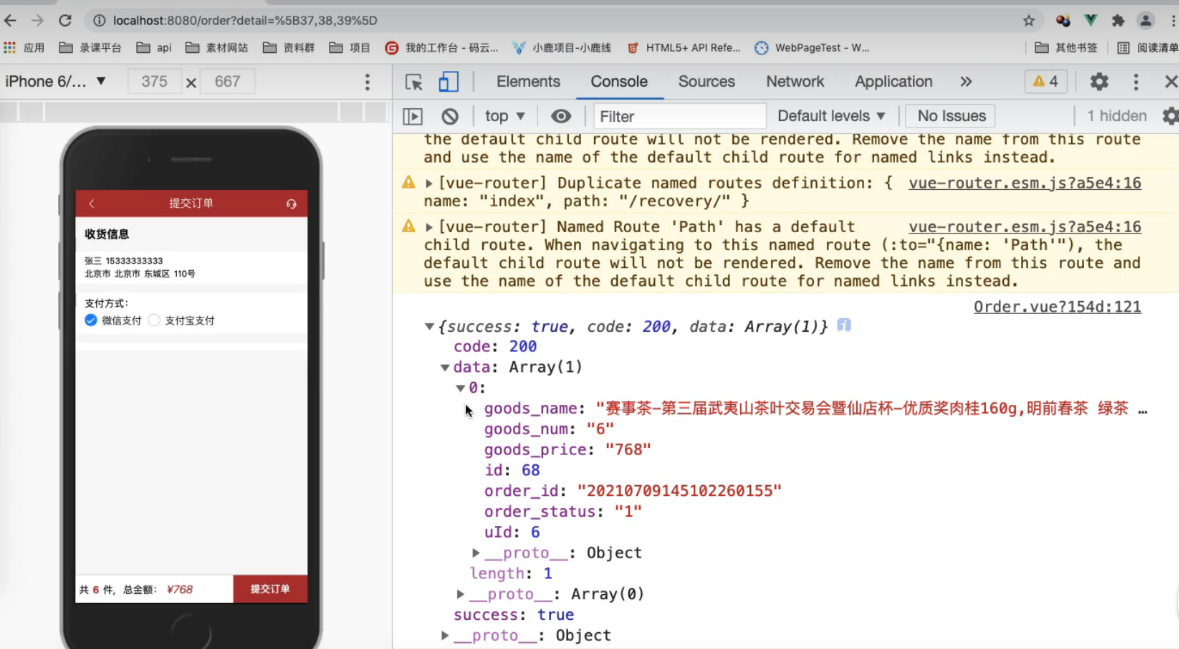The image size is (1179, 649).
Task: Switch to the Application tab
Action: (893, 81)
